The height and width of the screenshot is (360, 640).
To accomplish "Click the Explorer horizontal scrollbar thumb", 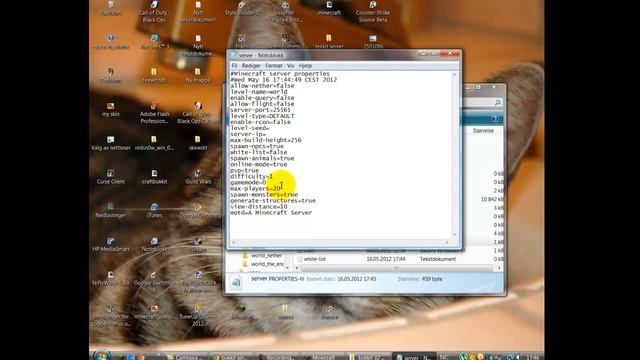I will [396, 268].
